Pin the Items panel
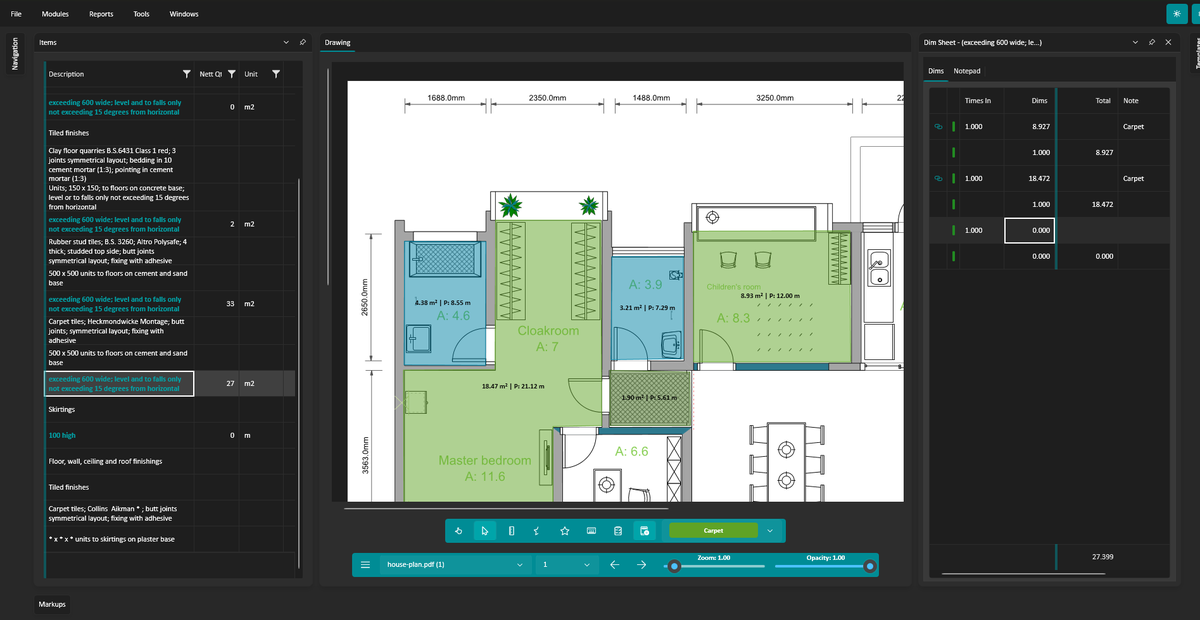This screenshot has height=620, width=1200. tap(303, 42)
